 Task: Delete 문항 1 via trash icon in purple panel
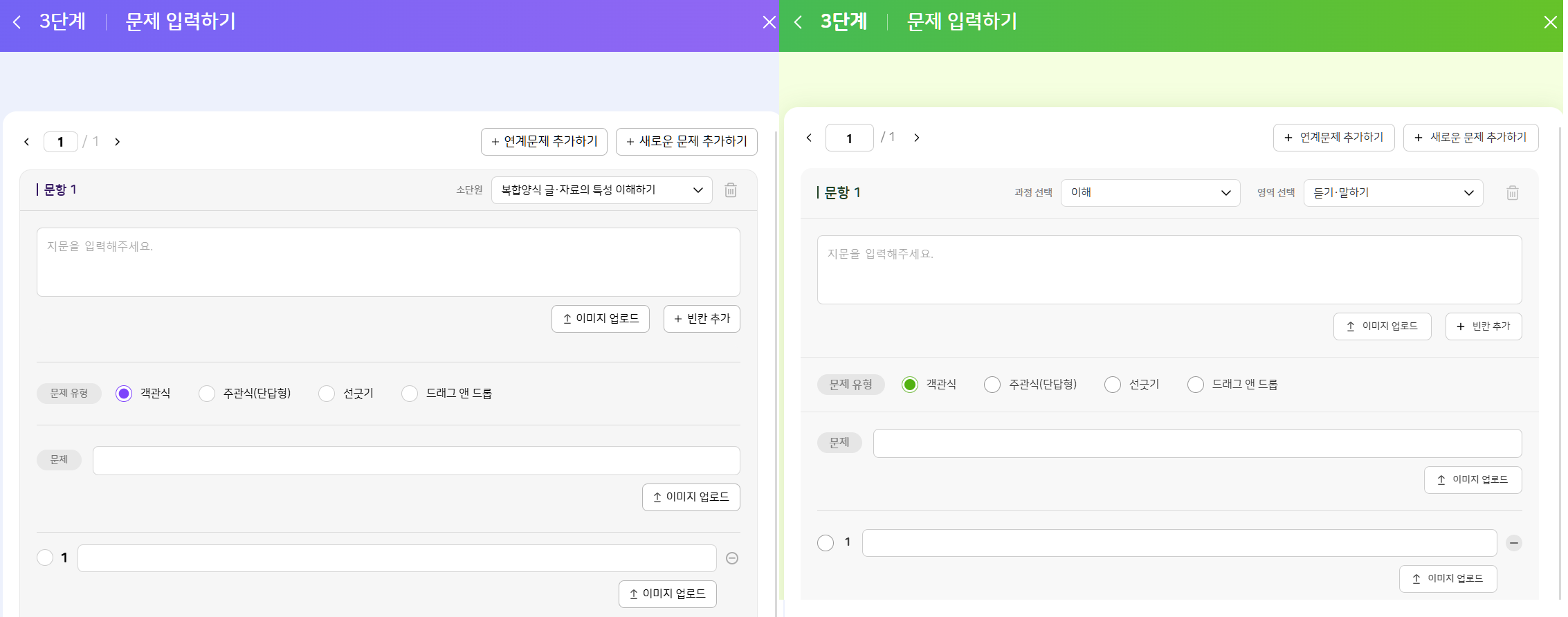731,190
